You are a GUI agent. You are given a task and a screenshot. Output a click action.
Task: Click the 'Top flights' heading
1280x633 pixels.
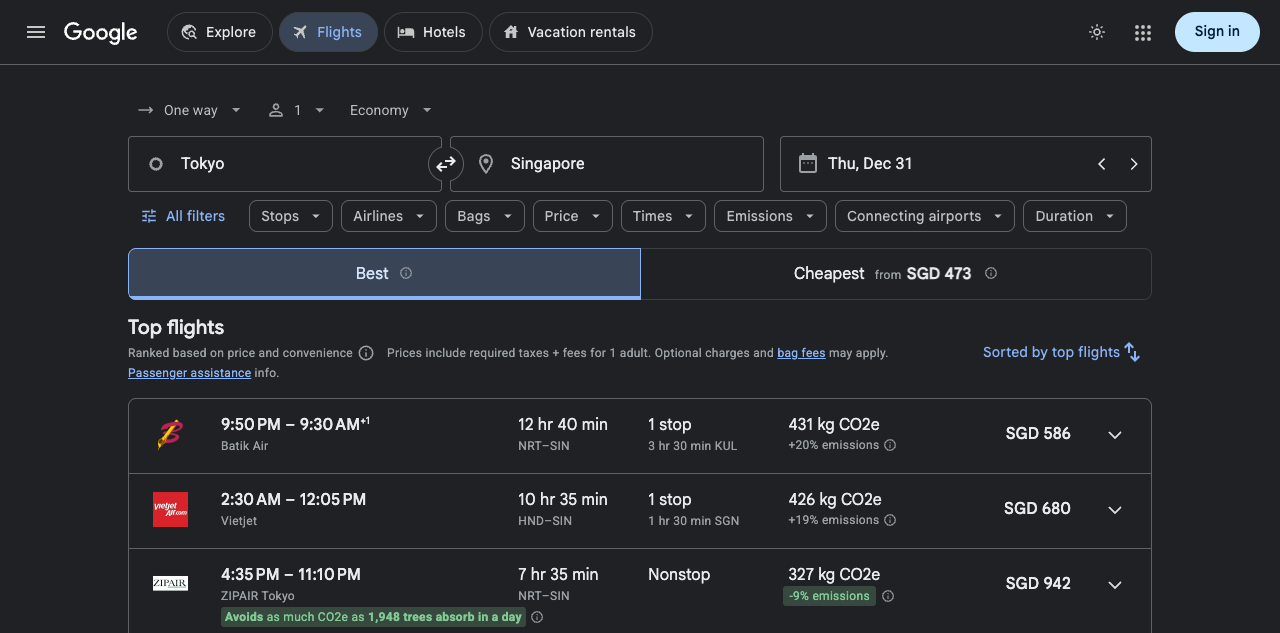(176, 328)
